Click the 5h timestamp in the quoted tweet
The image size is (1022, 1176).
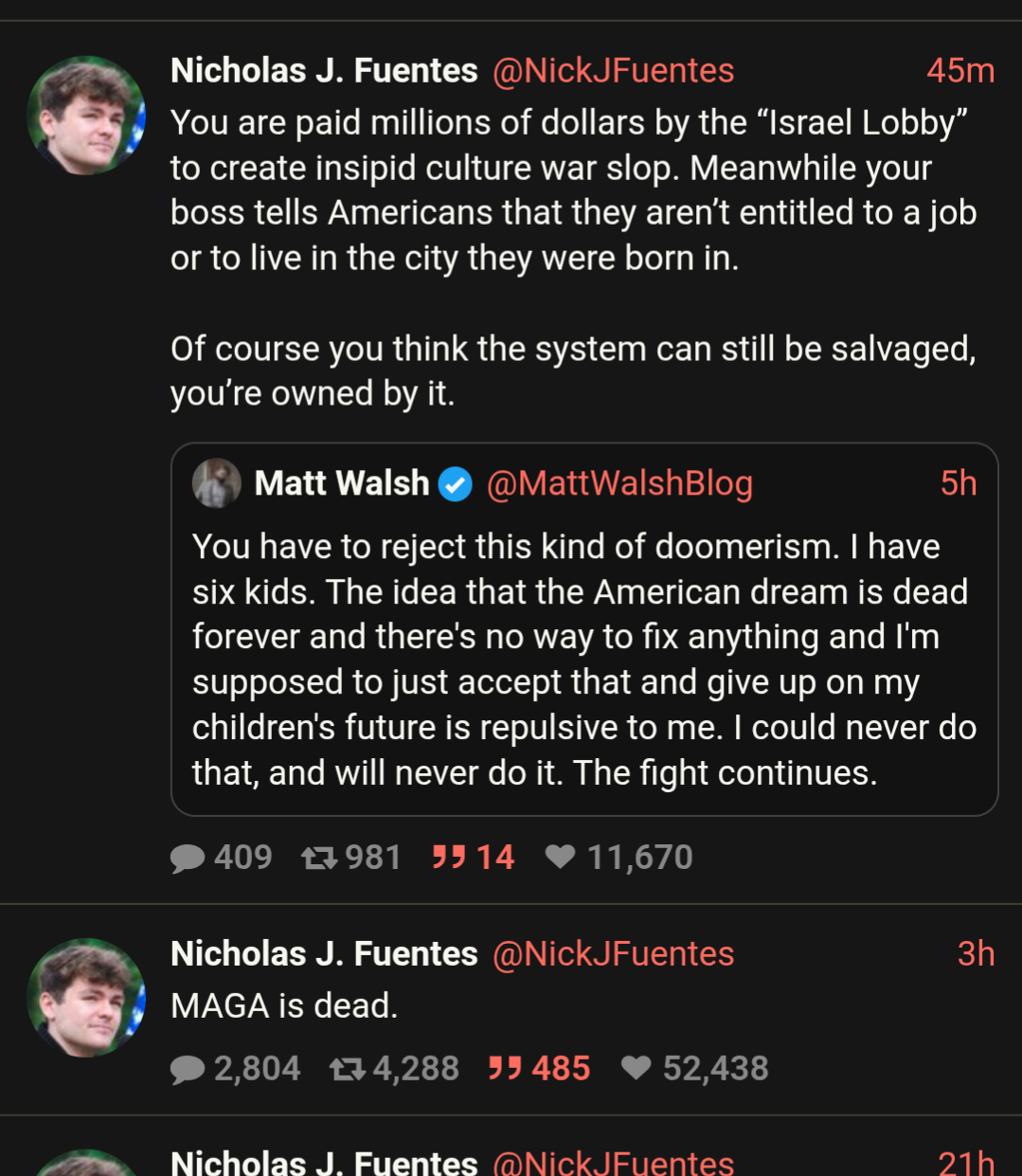pos(958,483)
